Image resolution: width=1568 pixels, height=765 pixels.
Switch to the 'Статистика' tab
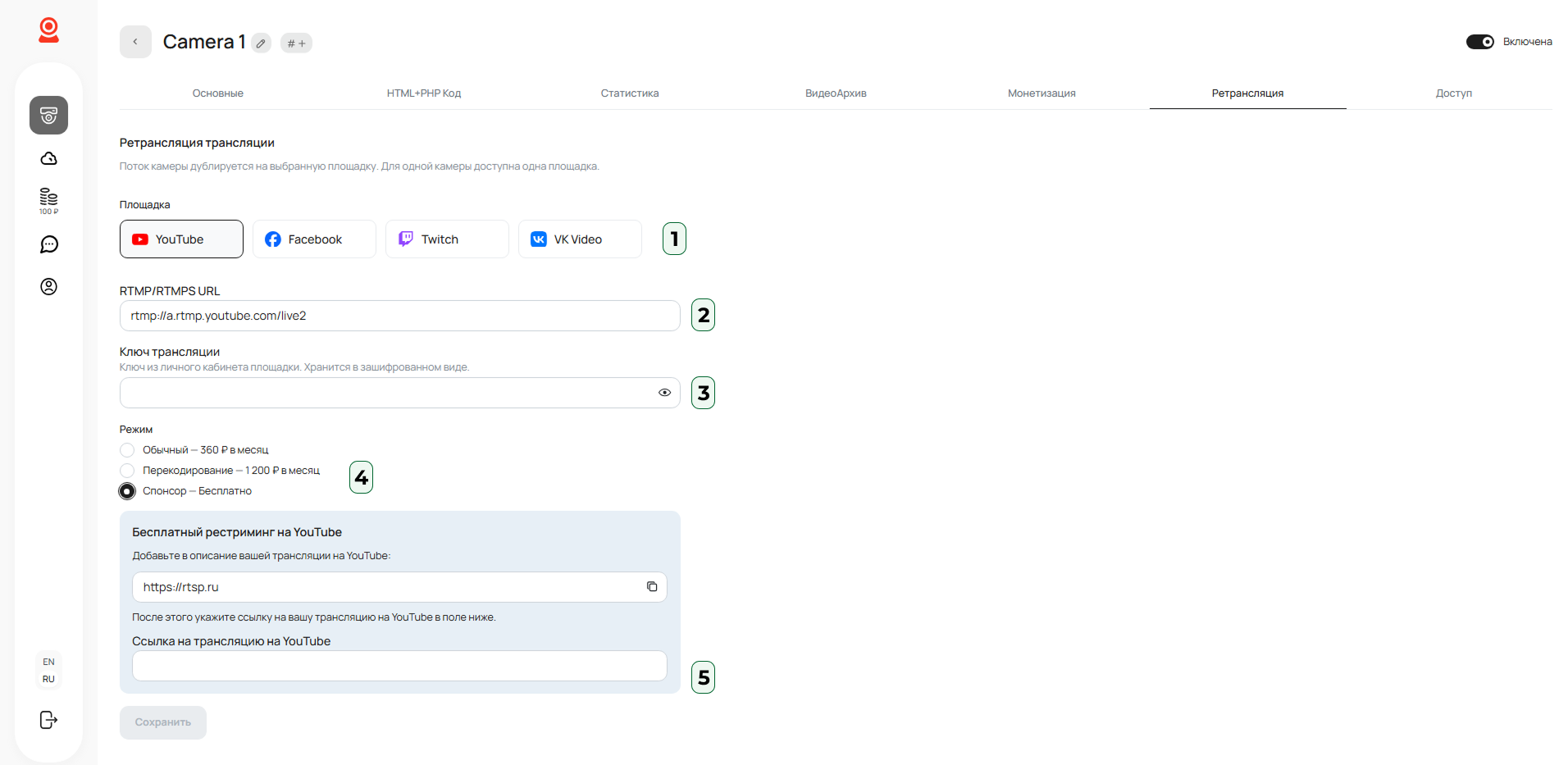coord(630,93)
